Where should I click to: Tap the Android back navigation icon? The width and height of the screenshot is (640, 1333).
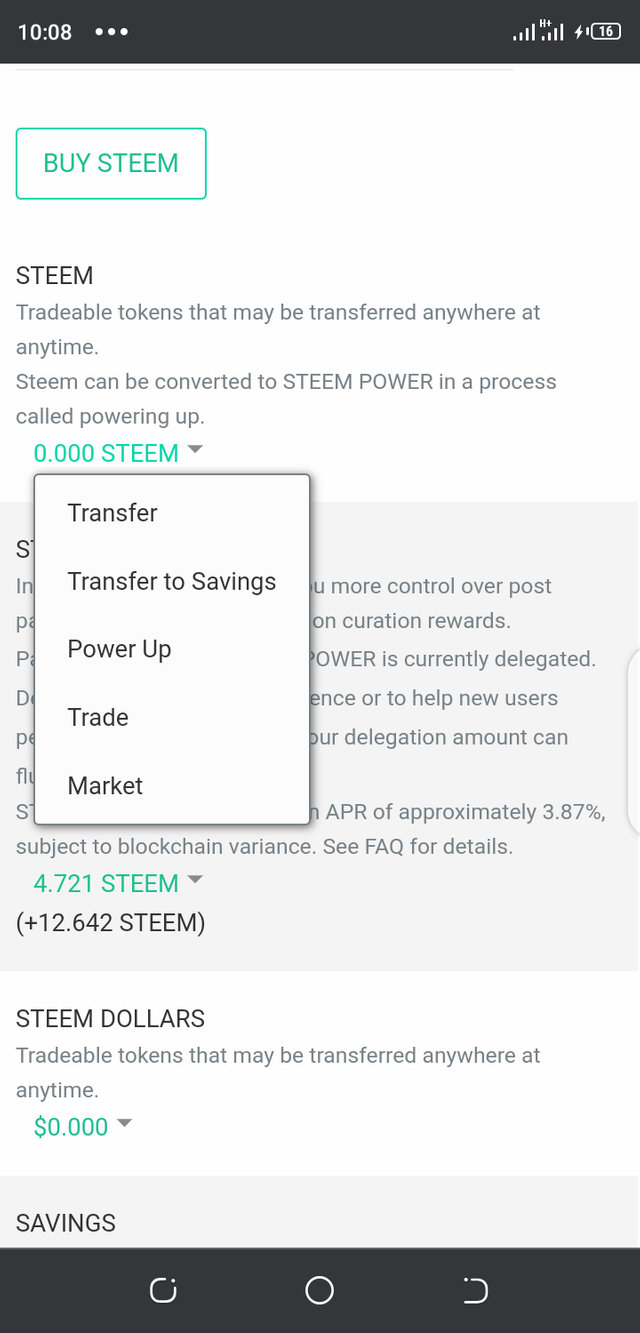click(476, 1291)
